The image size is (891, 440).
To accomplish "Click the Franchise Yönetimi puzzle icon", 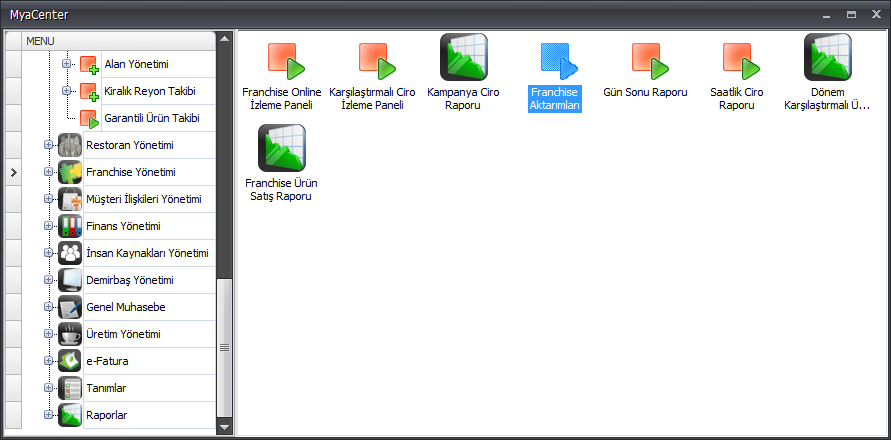I will (x=70, y=172).
